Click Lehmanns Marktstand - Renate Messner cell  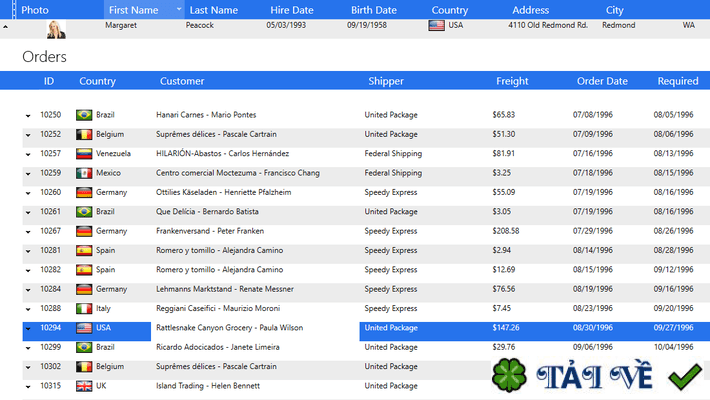tap(225, 289)
